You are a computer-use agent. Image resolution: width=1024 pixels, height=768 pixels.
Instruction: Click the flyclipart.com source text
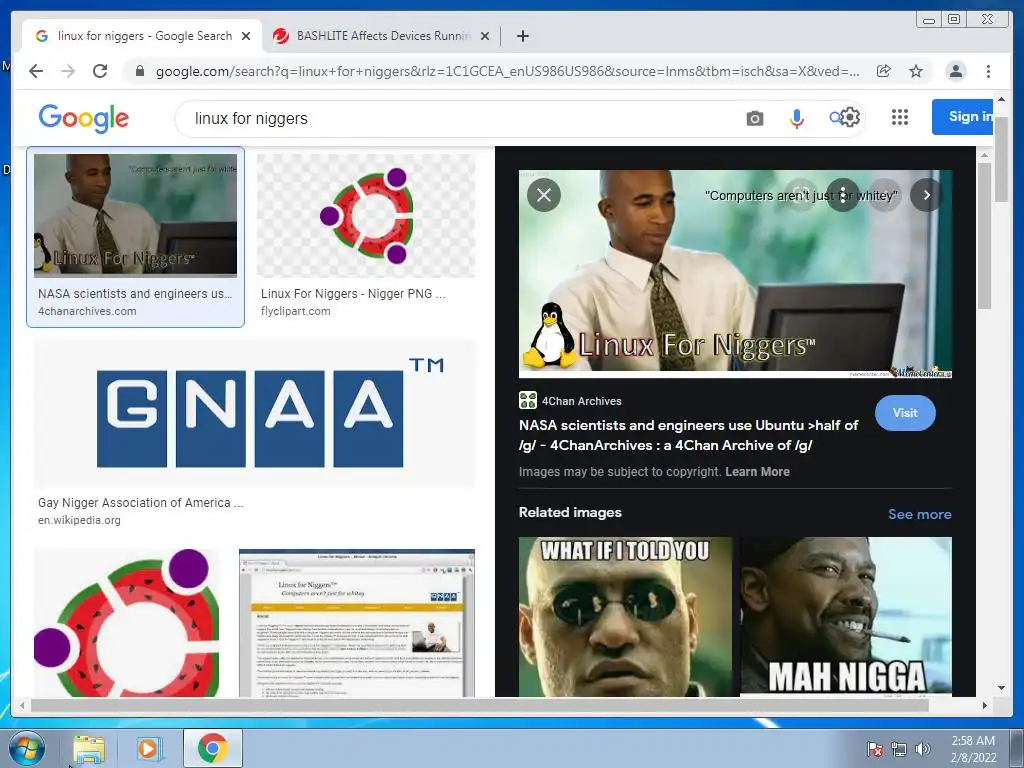point(295,312)
